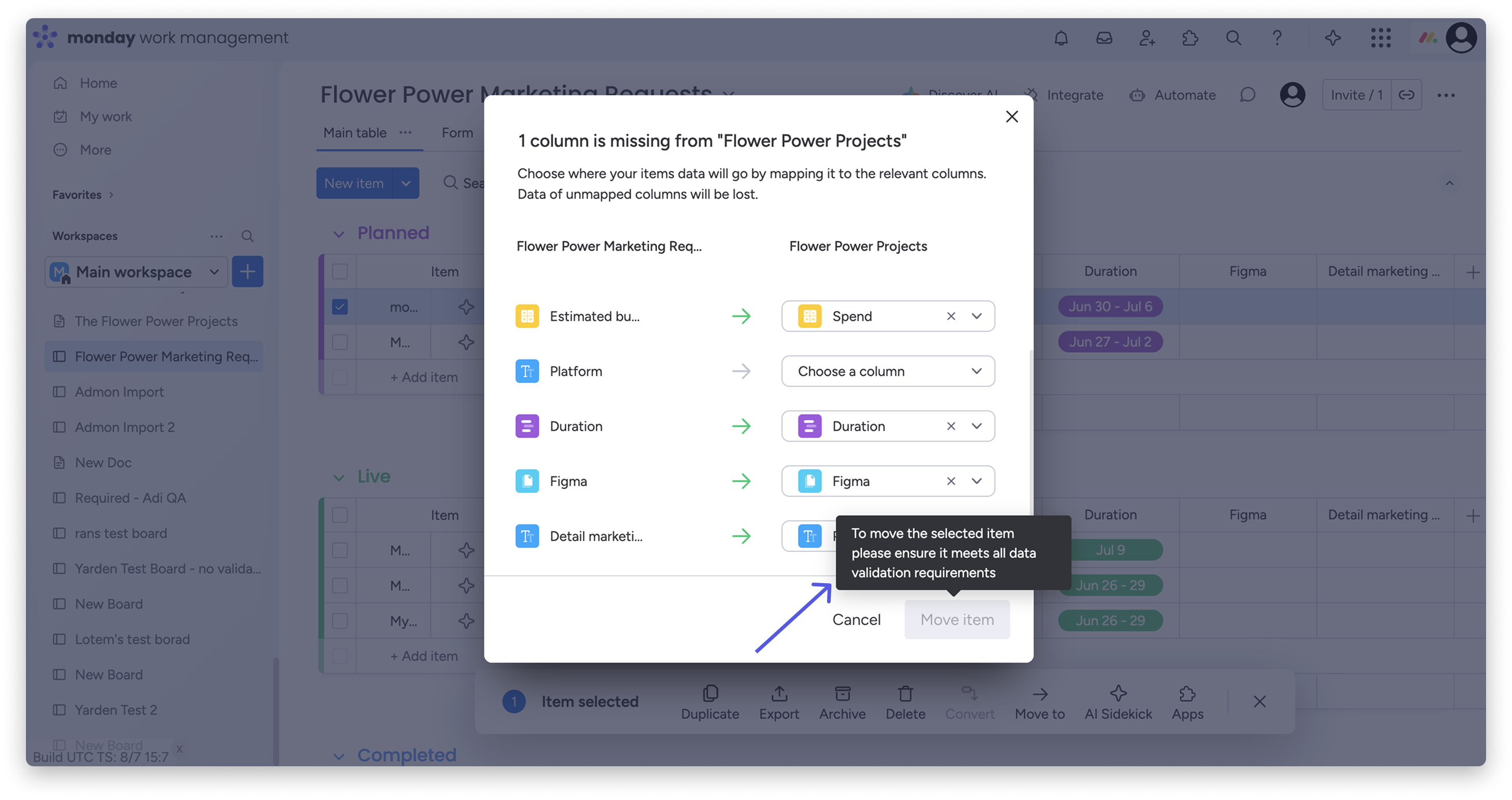Click the 'Jun 30 - Jul 6' duration pill
This screenshot has width=1512, height=800.
1110,307
